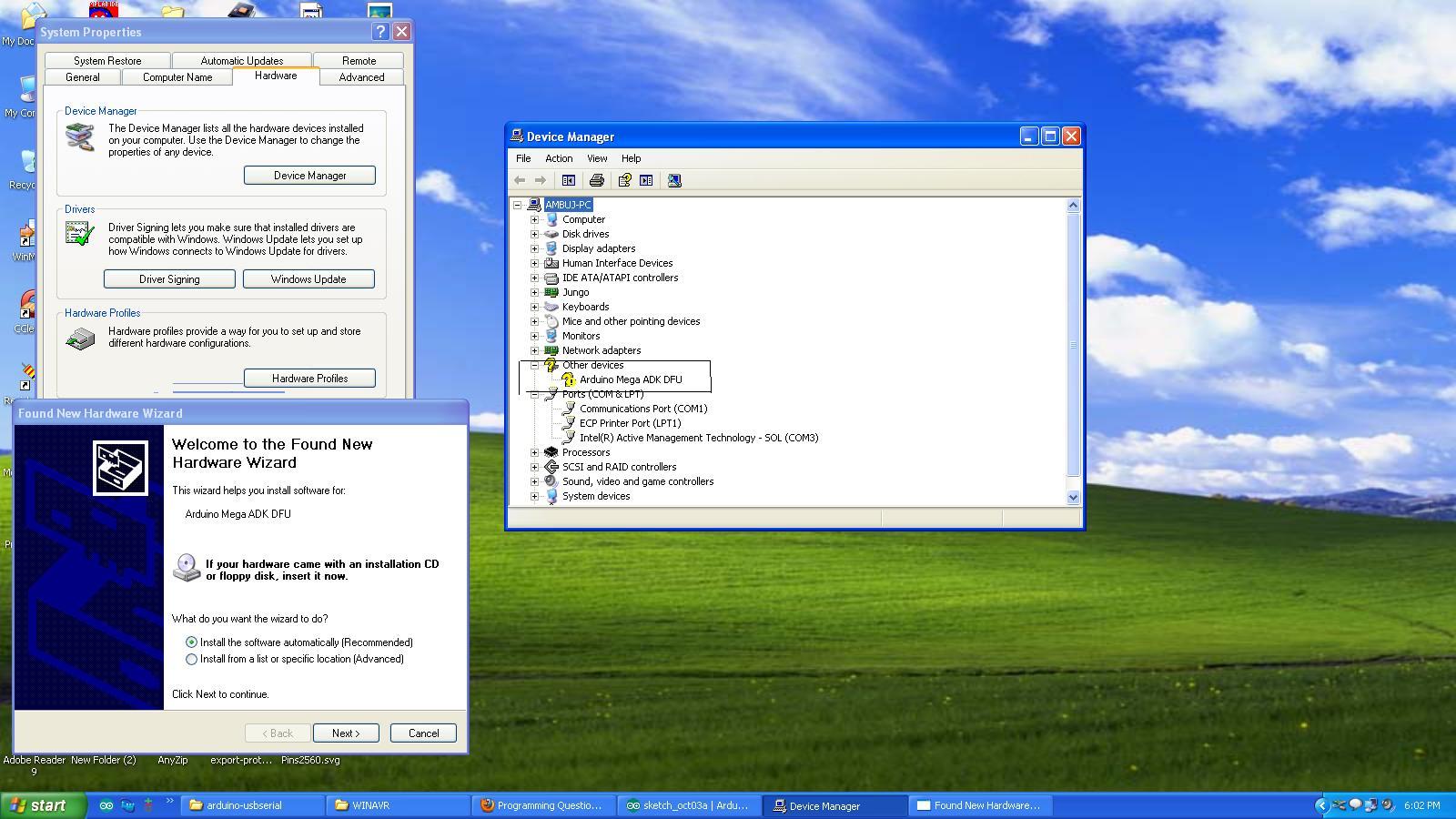The width and height of the screenshot is (1456, 819).
Task: Click the Show/Hide Action Pane toolbar icon
Action: (646, 180)
